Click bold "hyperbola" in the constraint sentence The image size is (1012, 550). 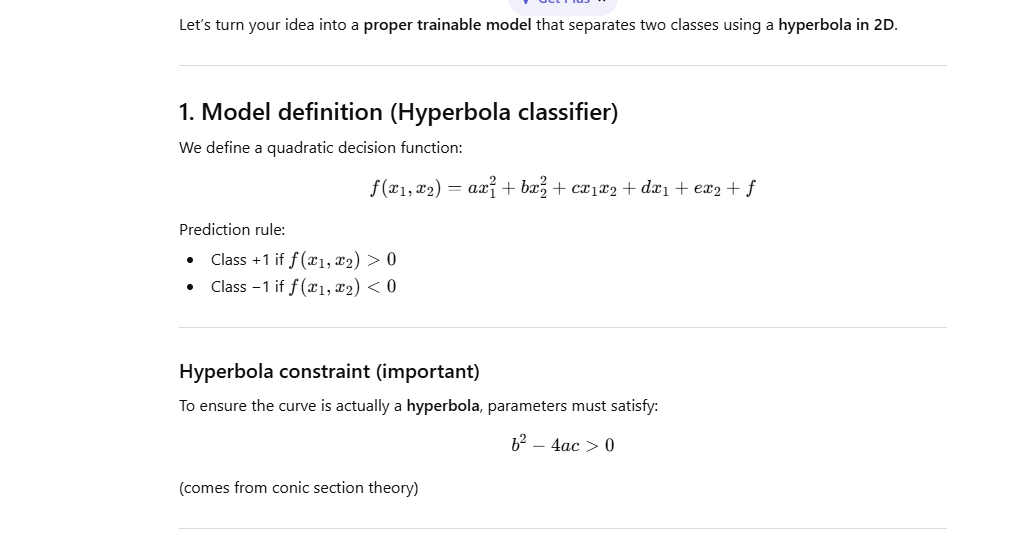point(444,406)
